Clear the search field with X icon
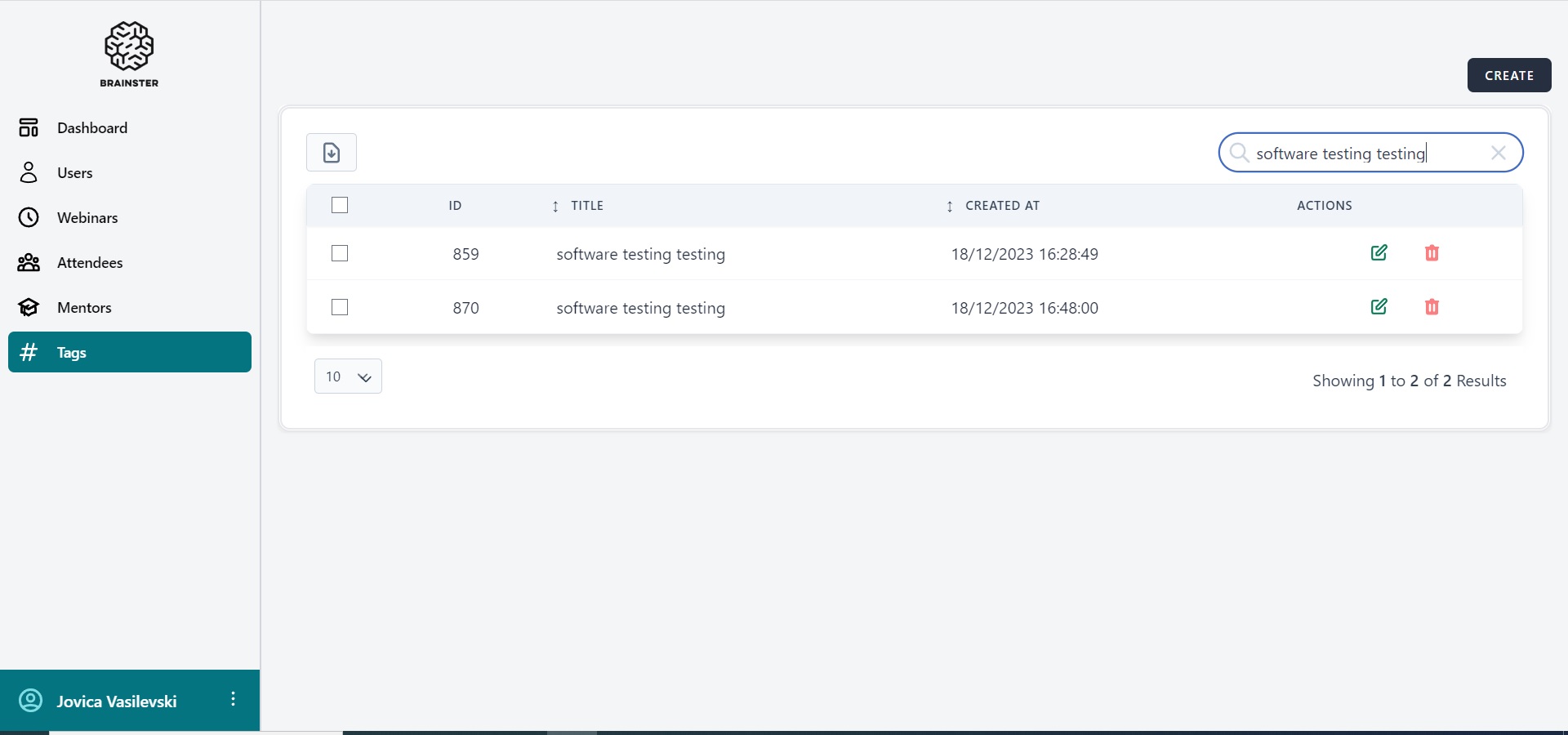This screenshot has height=735, width=1568. click(1498, 153)
